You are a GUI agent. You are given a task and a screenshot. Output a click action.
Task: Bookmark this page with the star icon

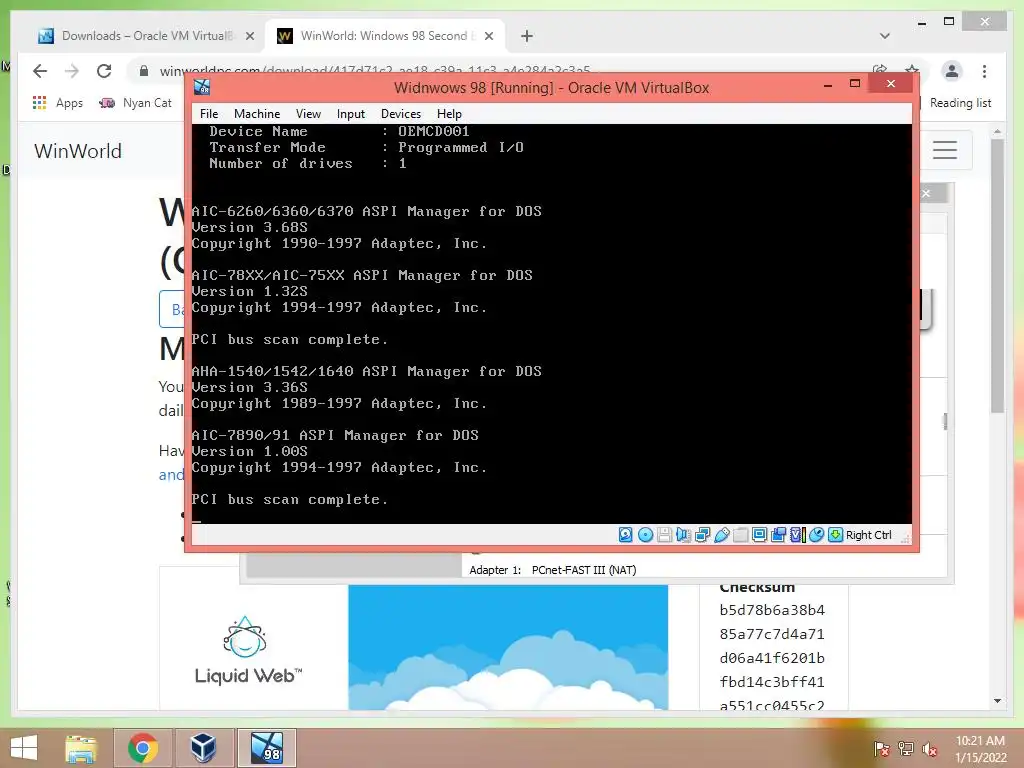(x=912, y=70)
